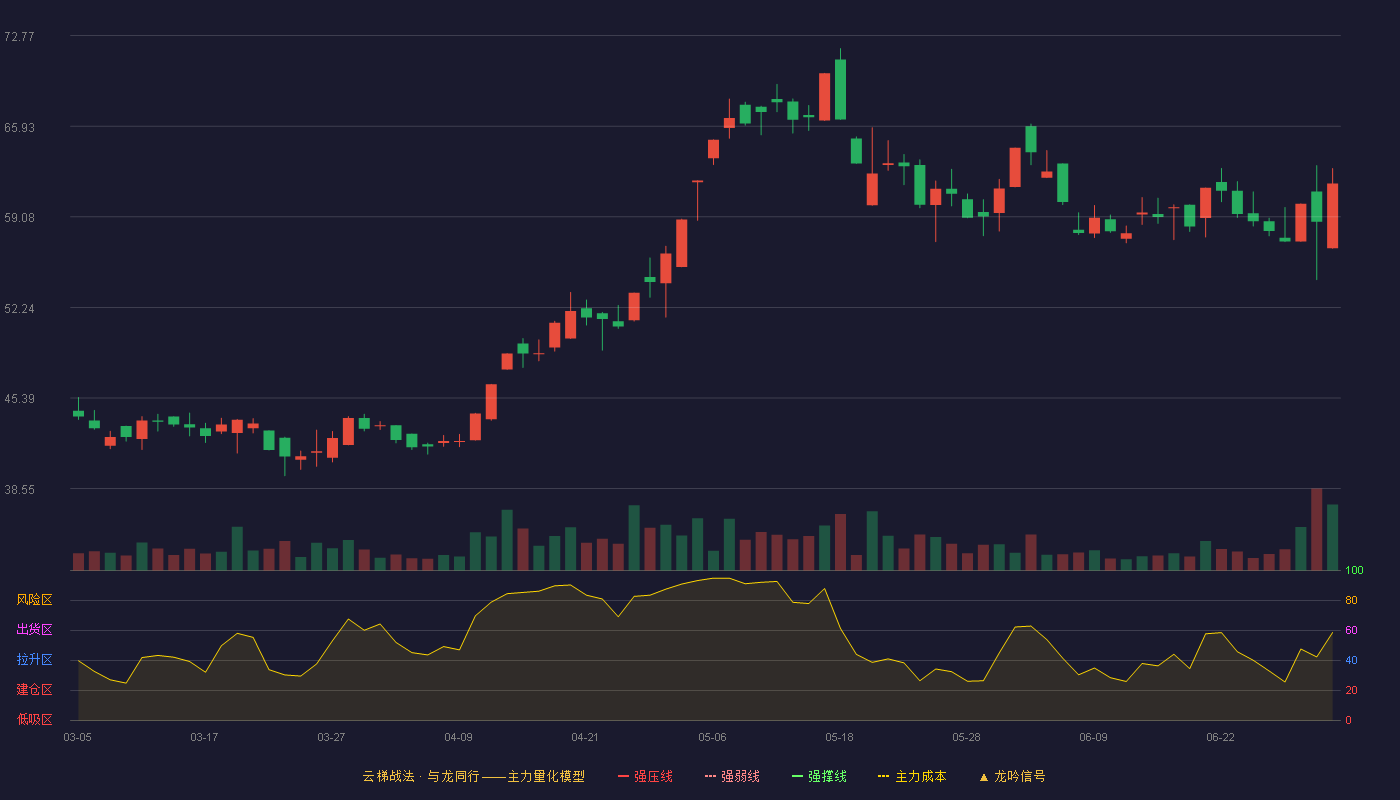Screen dimensions: 1400x800
Task: Click the 低吸区 zone label
Action: coord(34,719)
